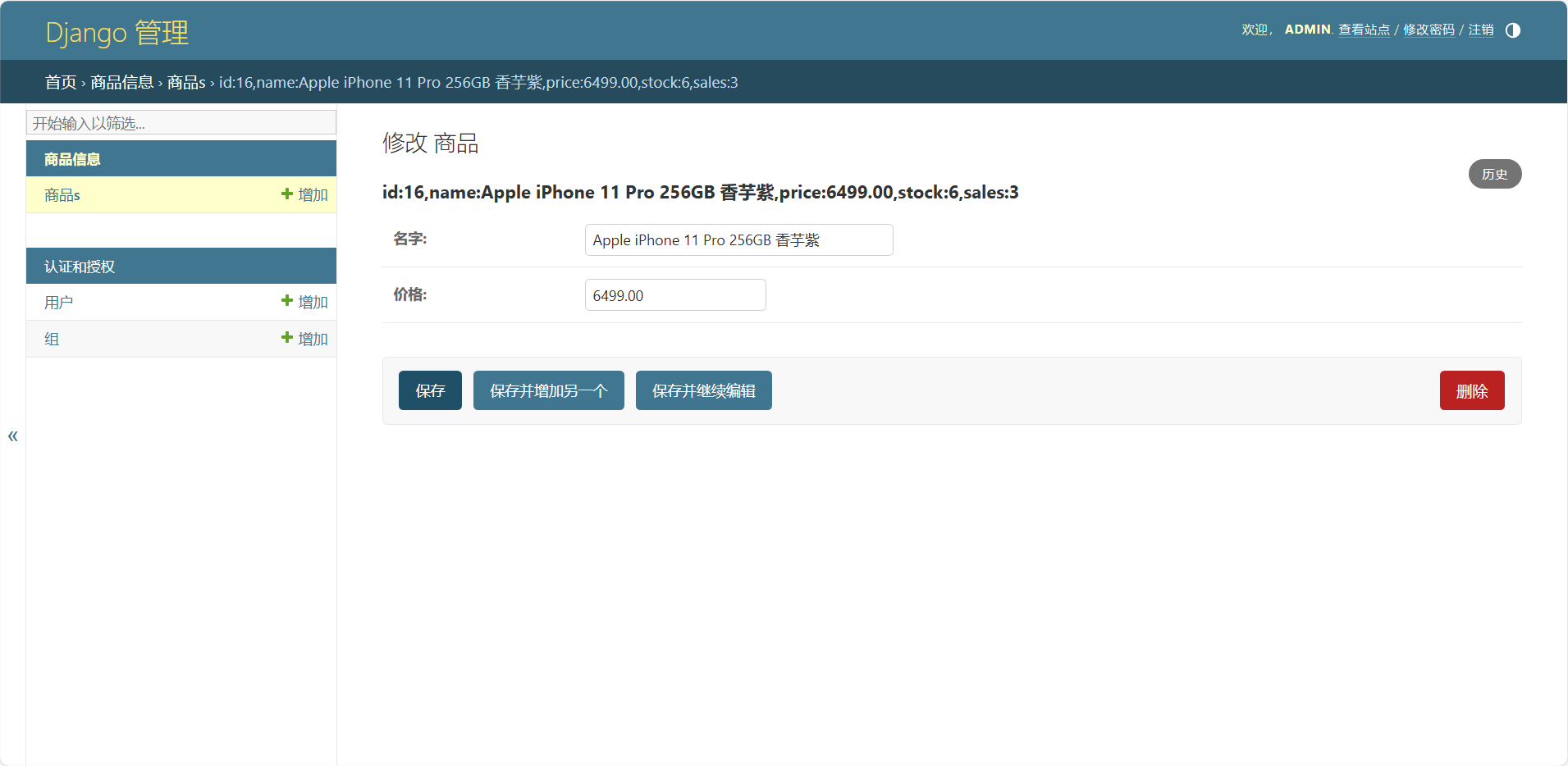Screen dimensions: 1568x766
Task: Go to 首页 in the breadcrumb
Action: tap(61, 82)
